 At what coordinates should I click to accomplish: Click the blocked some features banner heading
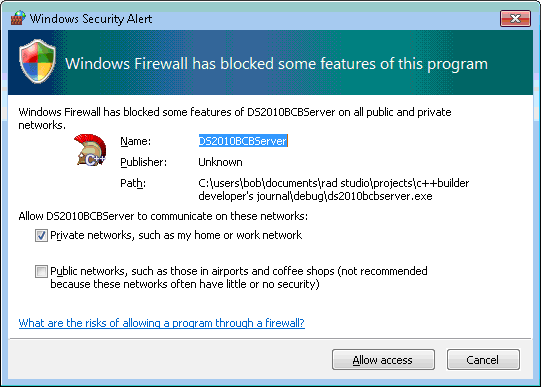coord(276,64)
